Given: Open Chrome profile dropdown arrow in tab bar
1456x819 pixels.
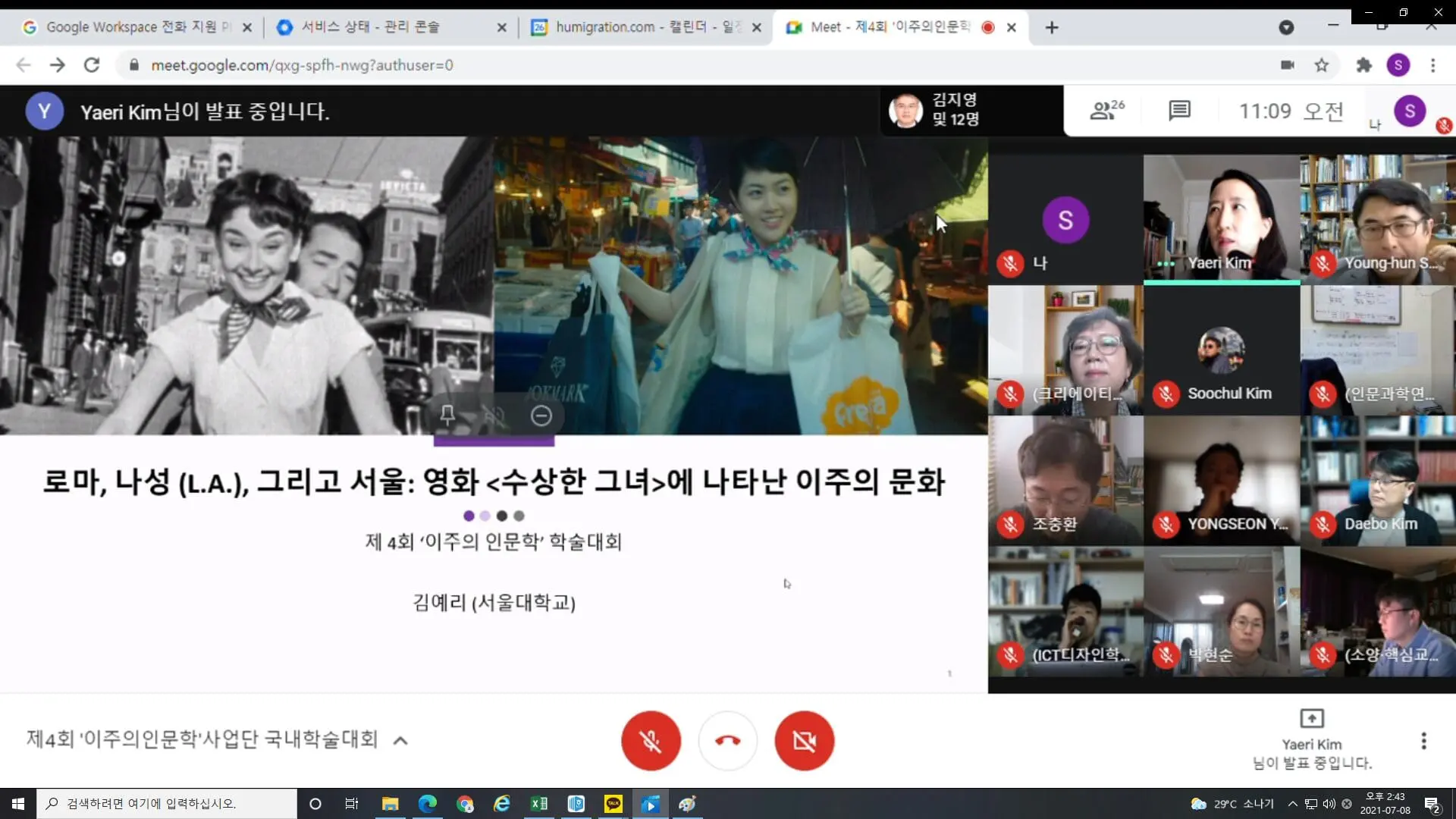Looking at the screenshot, I should (x=1286, y=27).
